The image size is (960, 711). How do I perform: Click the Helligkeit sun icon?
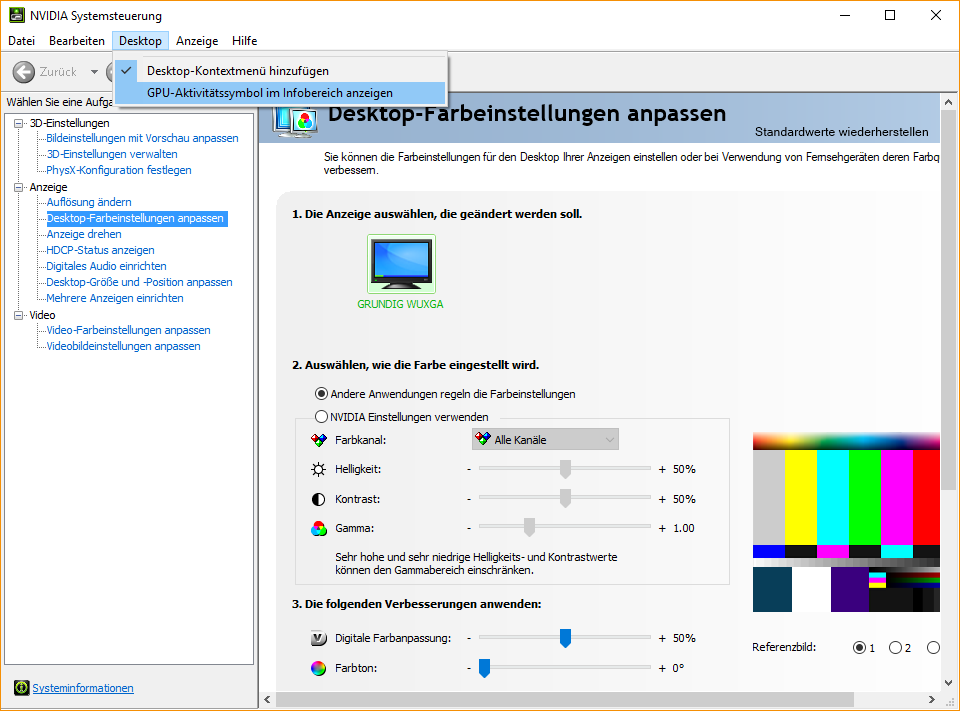(x=318, y=469)
